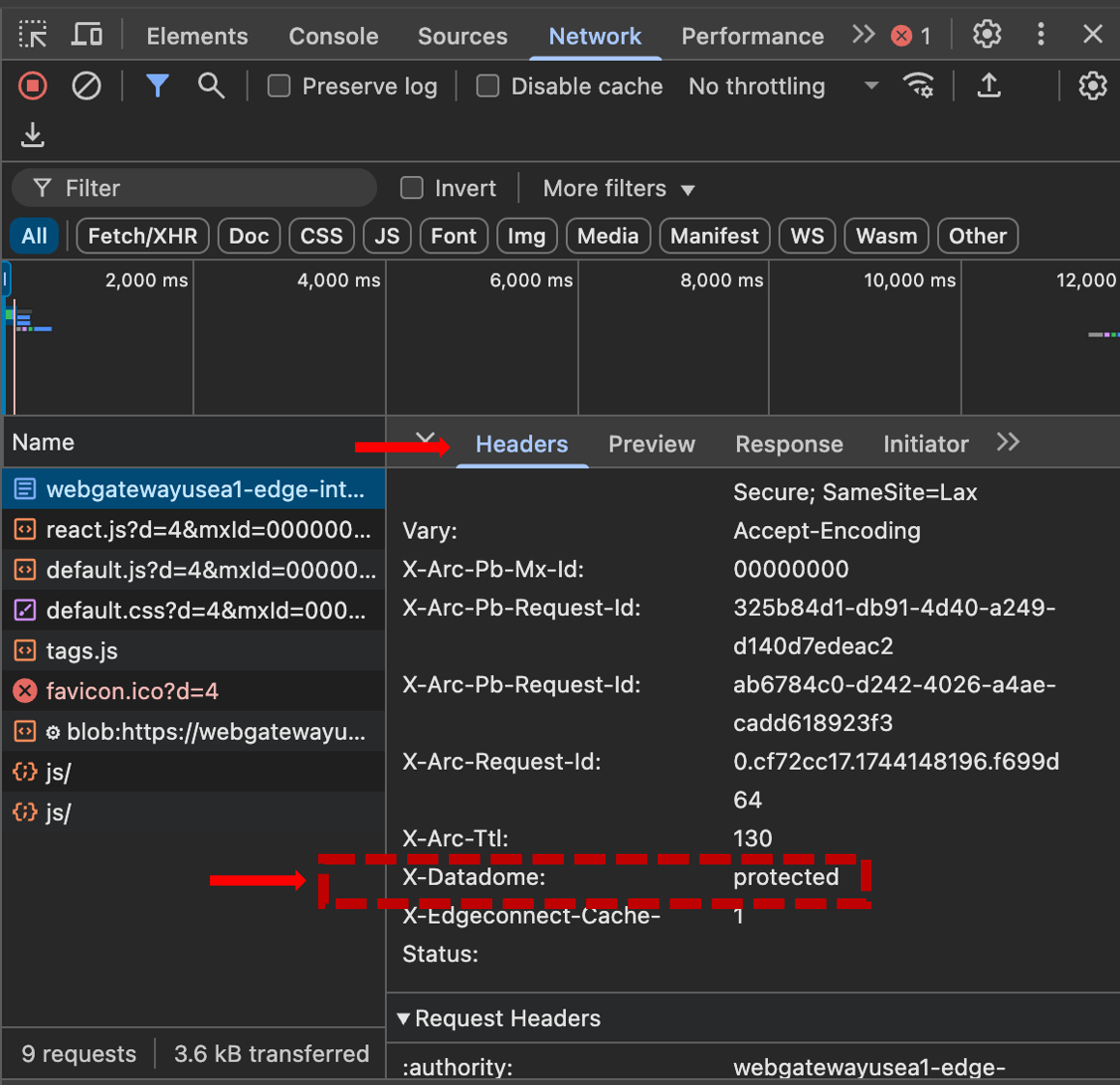Click the X-Arc-Ttl value 130

[752, 838]
